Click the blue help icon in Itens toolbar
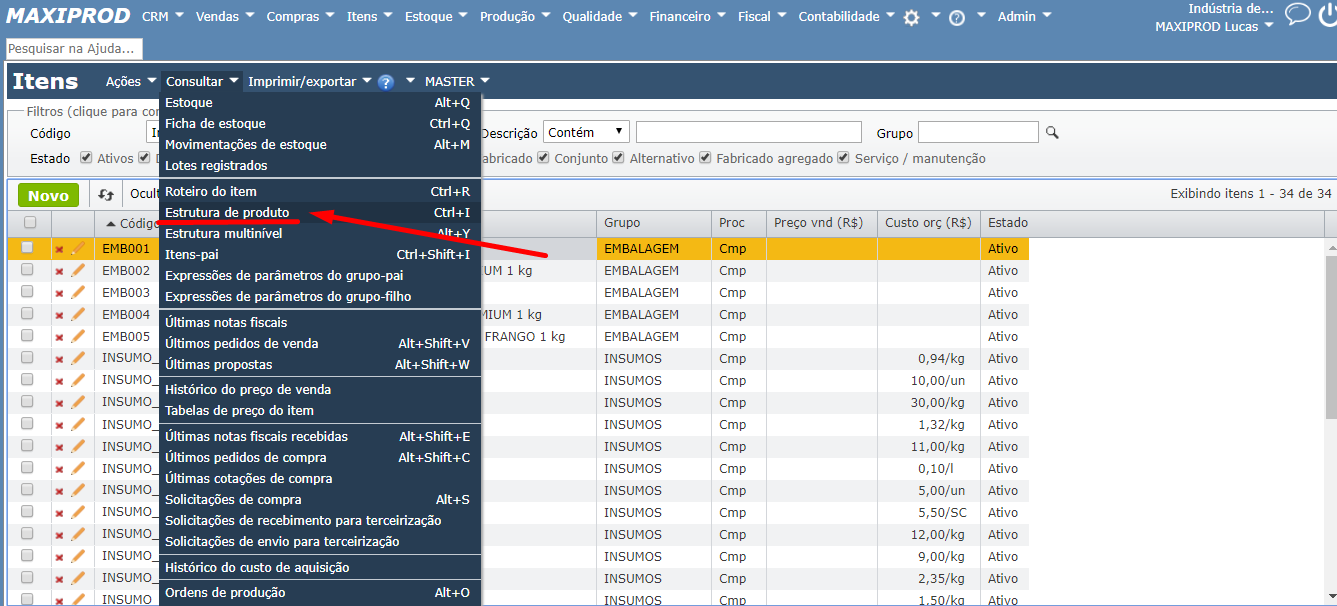 coord(386,82)
